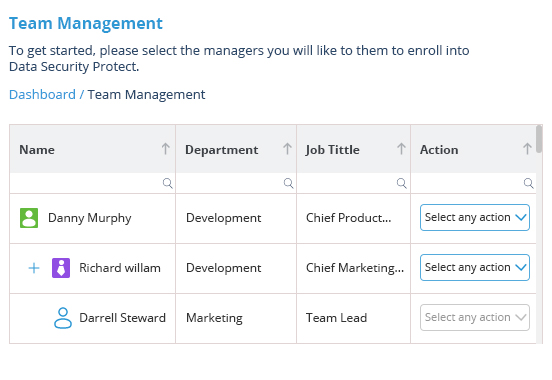Click the Name filter search icon

click(168, 183)
